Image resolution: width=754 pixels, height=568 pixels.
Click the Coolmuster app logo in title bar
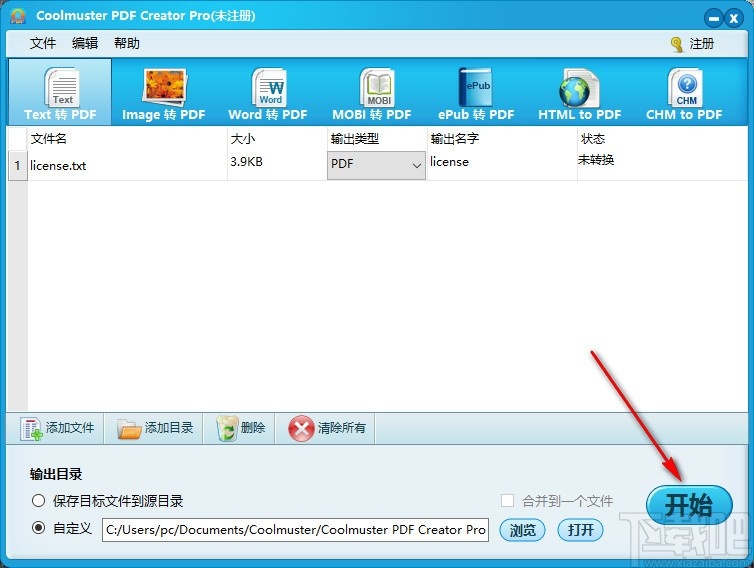pyautogui.click(x=18, y=15)
